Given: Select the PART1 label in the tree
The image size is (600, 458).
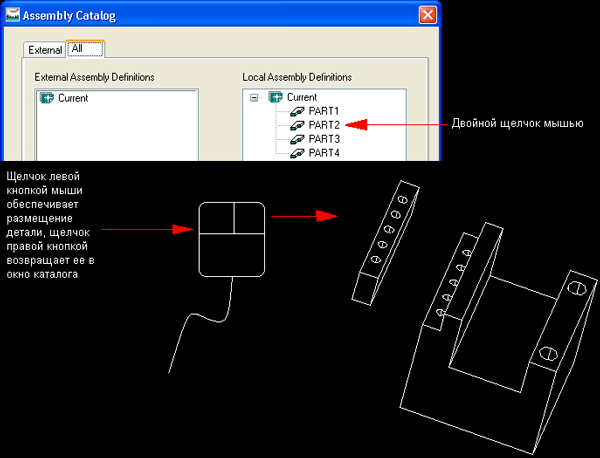Looking at the screenshot, I should click(x=324, y=111).
